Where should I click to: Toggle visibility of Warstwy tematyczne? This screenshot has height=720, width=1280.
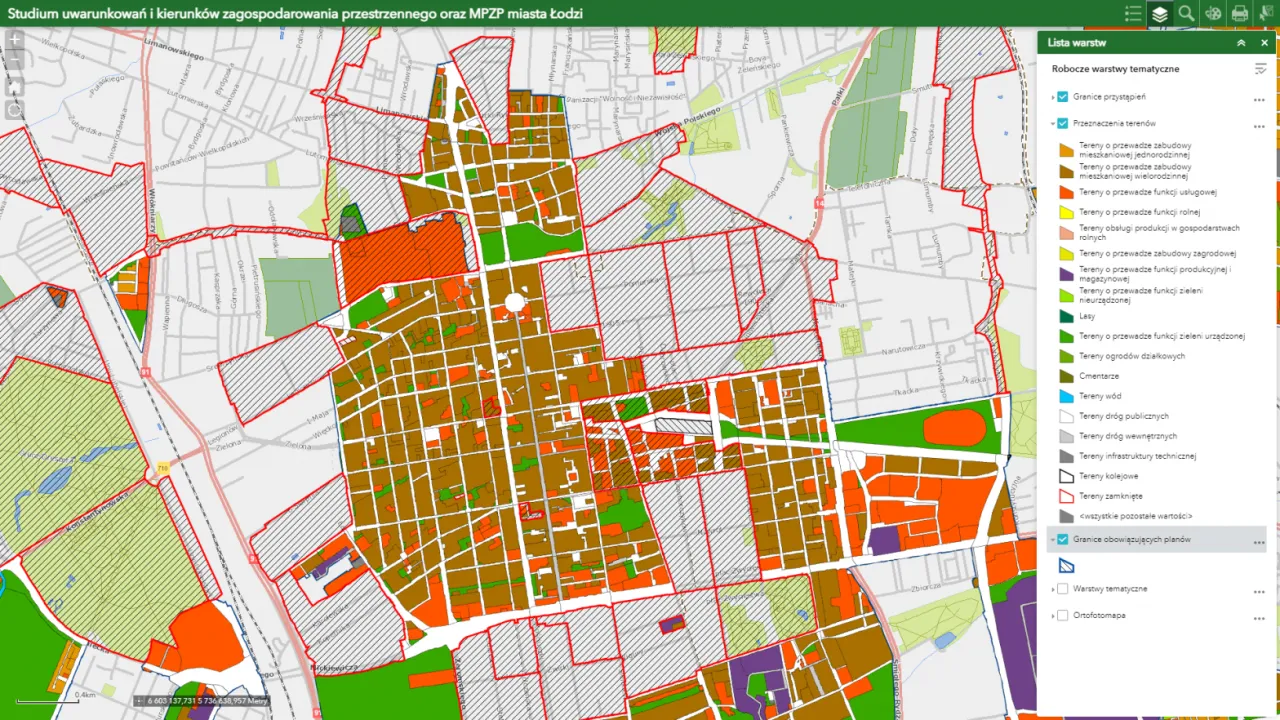pos(1062,589)
